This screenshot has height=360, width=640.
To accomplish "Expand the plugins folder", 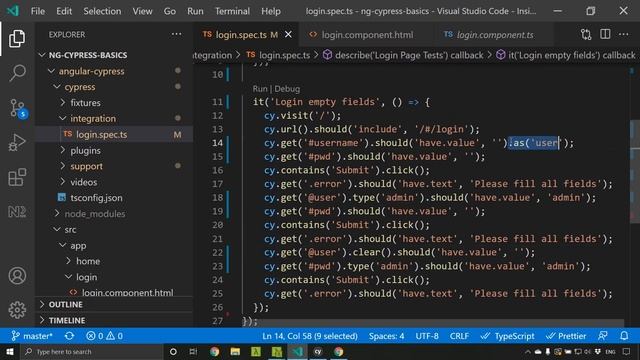I will click(x=63, y=150).
